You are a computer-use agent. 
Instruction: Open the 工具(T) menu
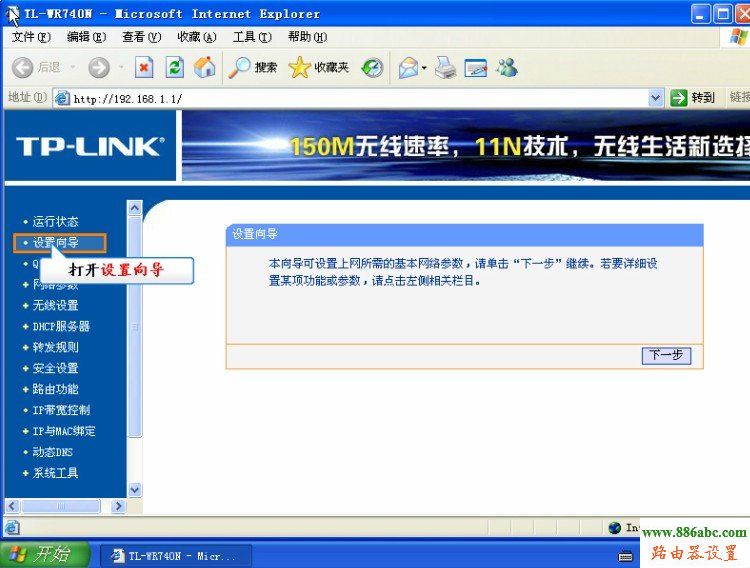coord(252,37)
